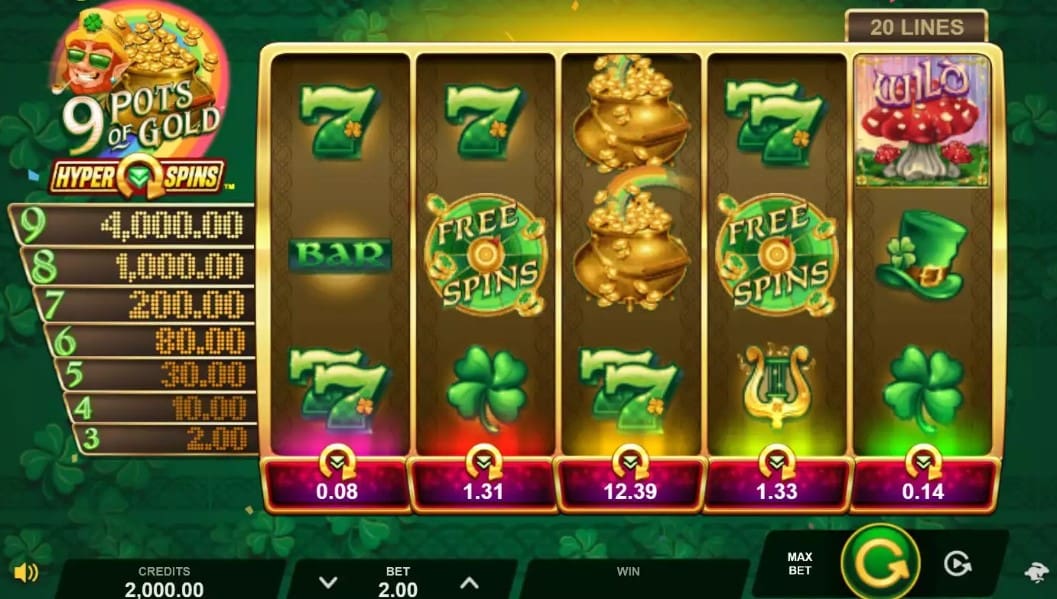Screen dimensions: 1057x599
Task: Respin fifth reel for 0.14
Action: (x=923, y=483)
